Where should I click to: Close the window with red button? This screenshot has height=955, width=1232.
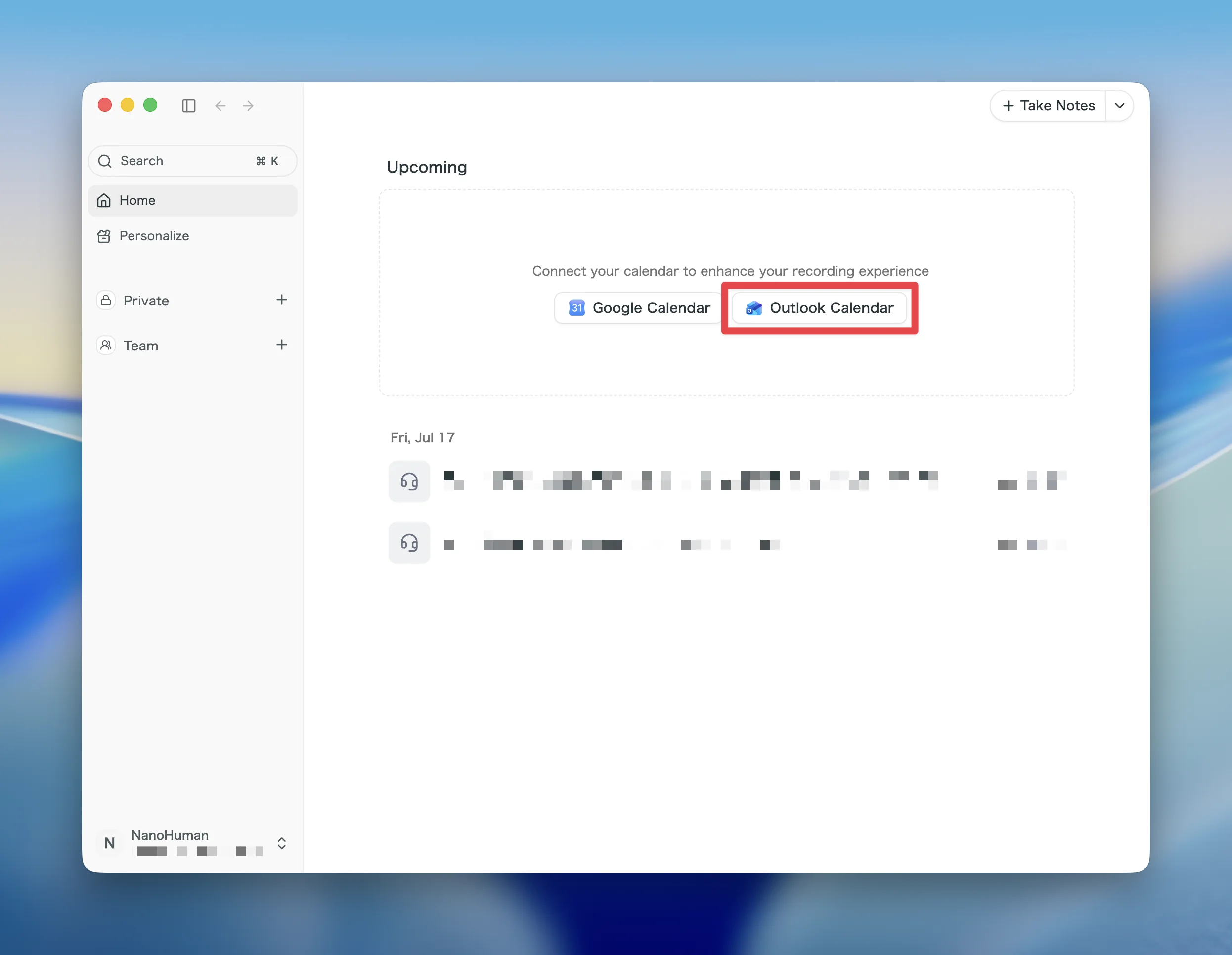[105, 105]
